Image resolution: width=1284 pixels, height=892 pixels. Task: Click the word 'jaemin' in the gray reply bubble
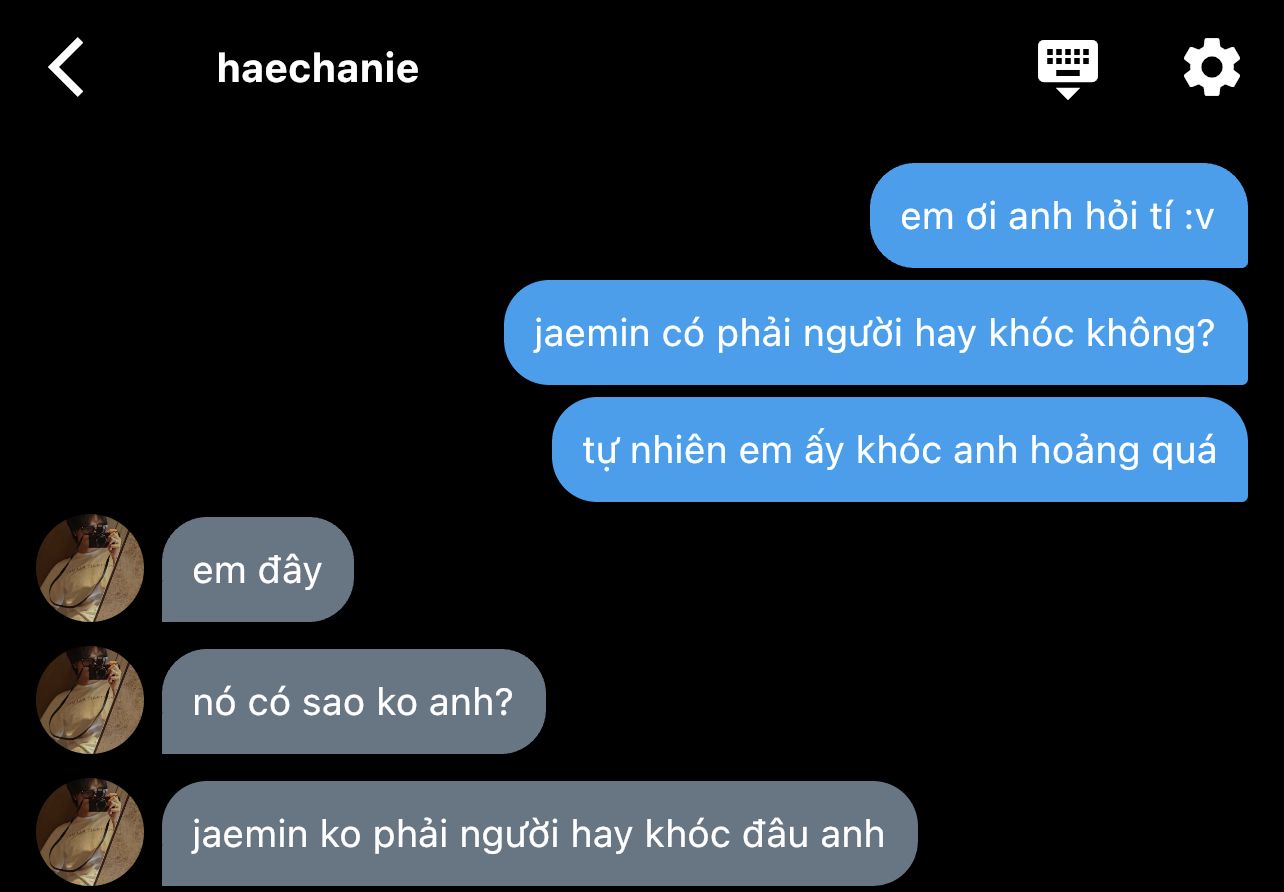250,834
